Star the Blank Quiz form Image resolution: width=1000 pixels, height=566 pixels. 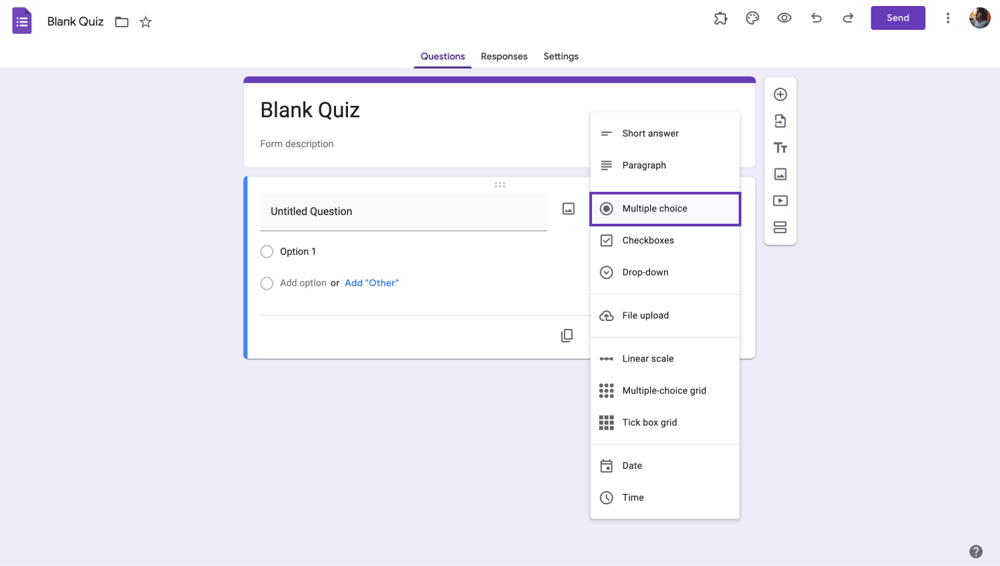pyautogui.click(x=146, y=22)
